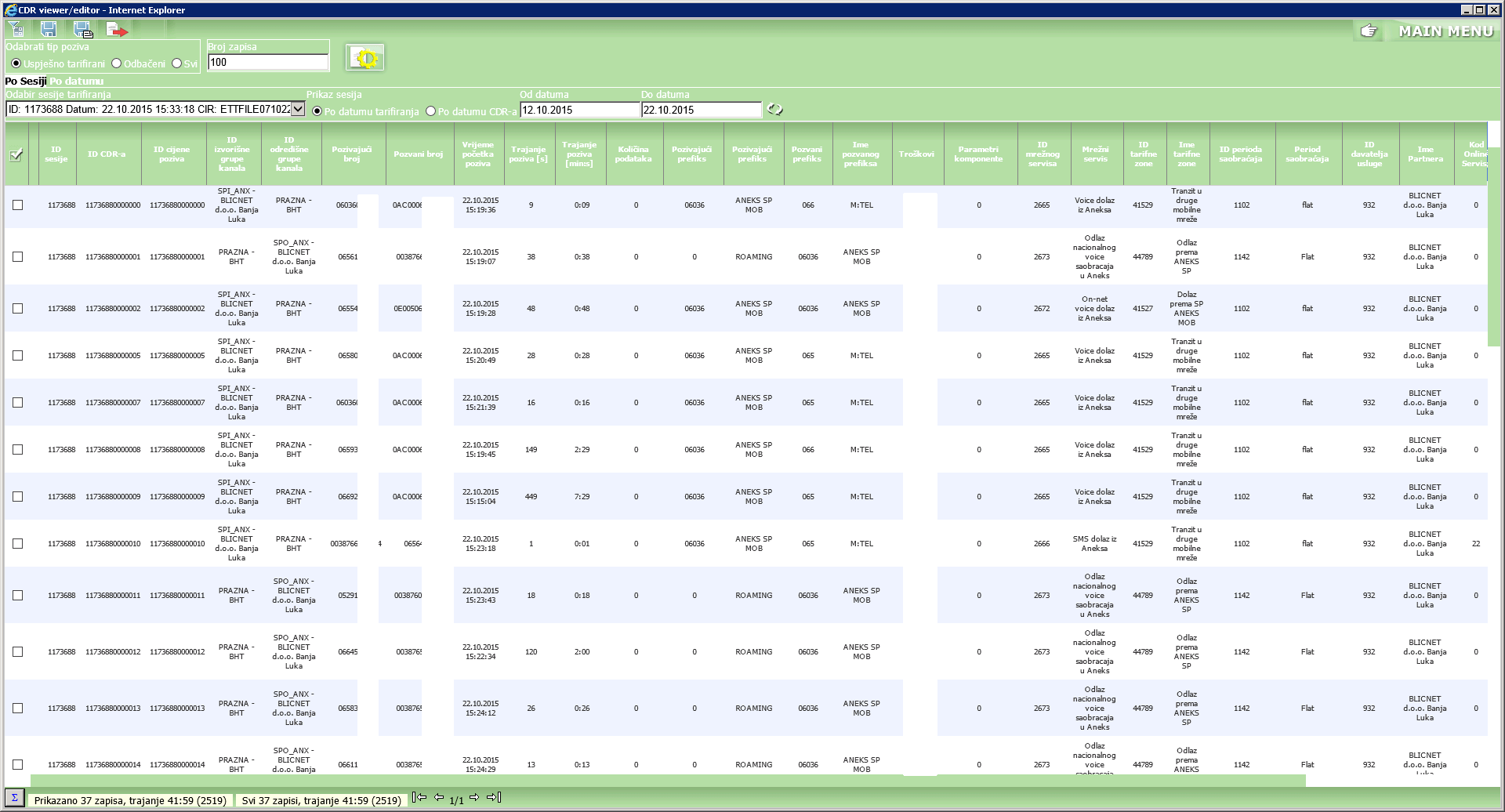Check the row with CDR 11736880000007
Image resolution: width=1505 pixels, height=812 pixels.
coord(17,403)
